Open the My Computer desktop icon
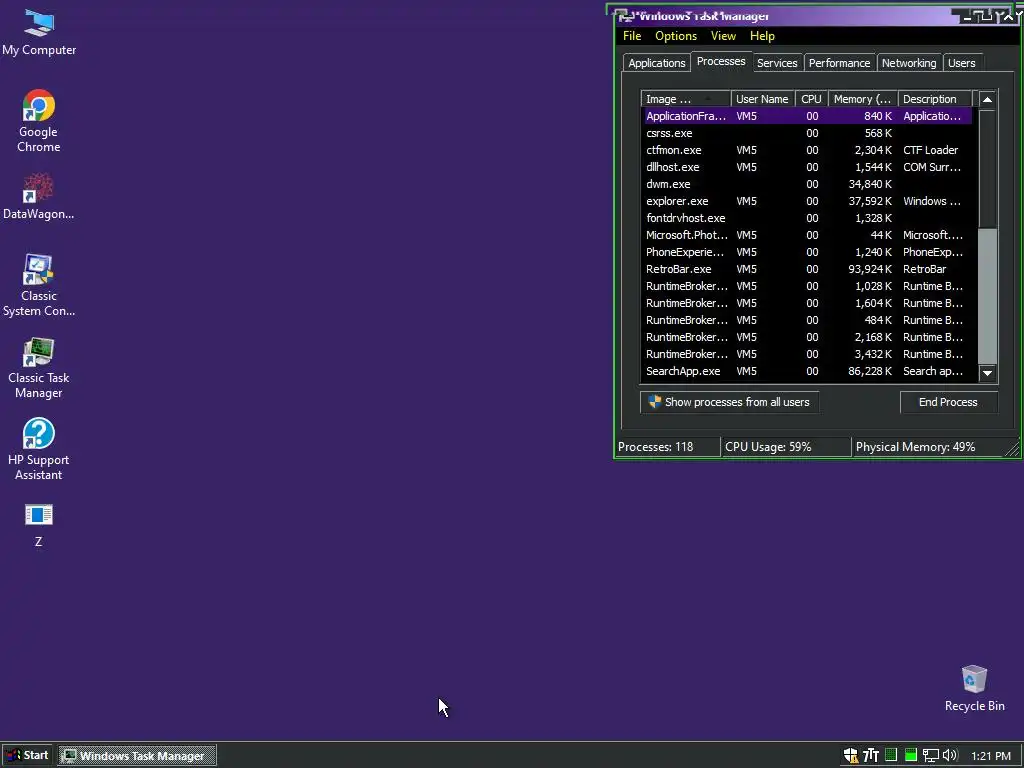Image resolution: width=1024 pixels, height=768 pixels. coord(39,33)
